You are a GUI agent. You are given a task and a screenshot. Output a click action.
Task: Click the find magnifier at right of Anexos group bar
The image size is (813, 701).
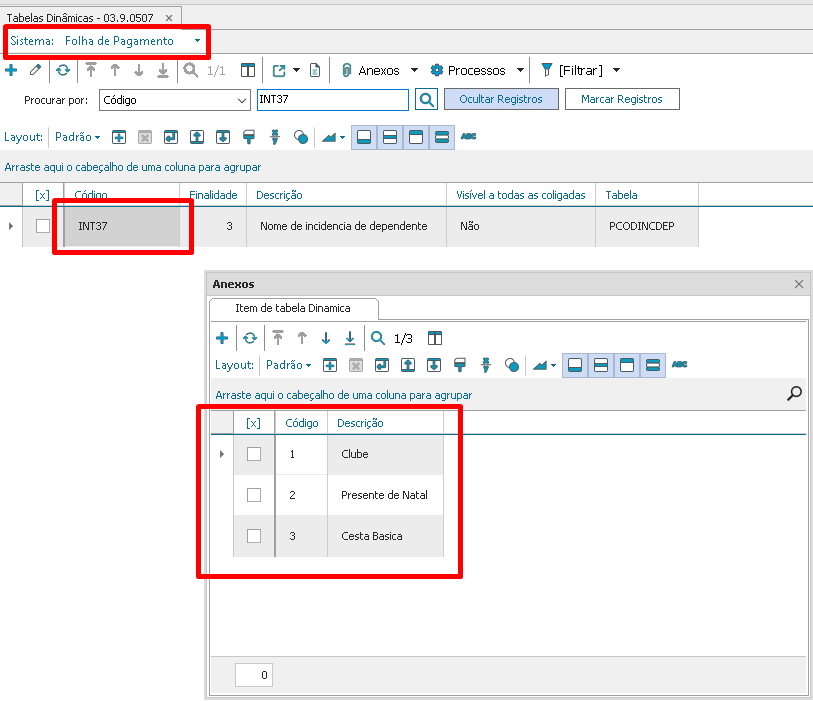pos(794,394)
